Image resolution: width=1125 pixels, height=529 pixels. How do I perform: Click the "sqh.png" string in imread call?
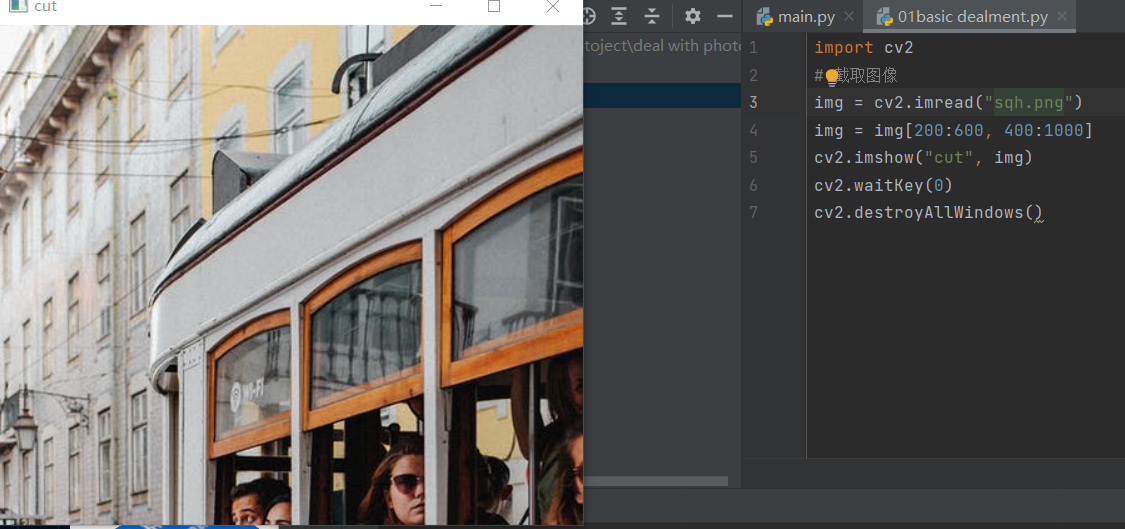[1028, 103]
